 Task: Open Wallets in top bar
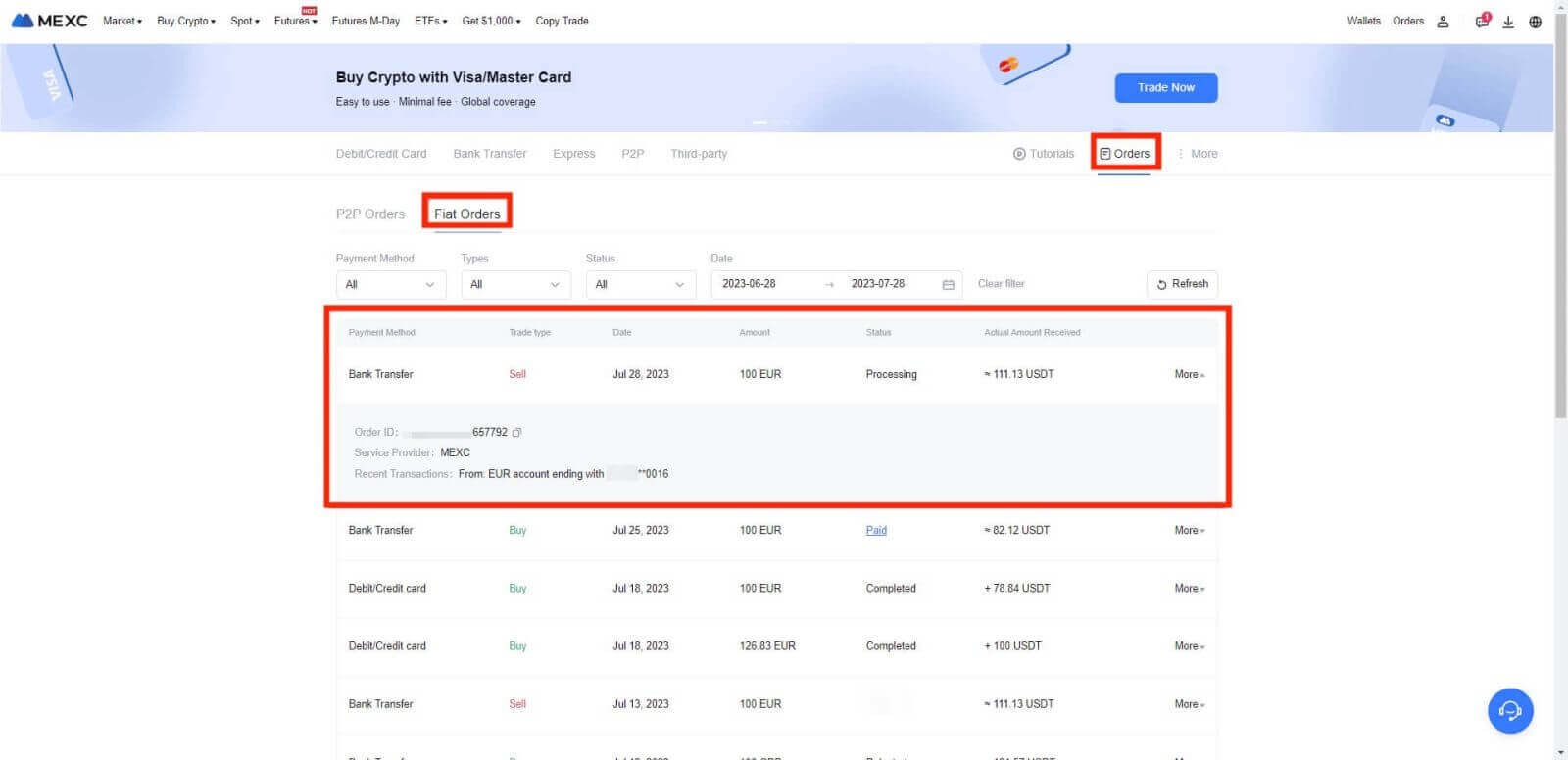(1363, 21)
